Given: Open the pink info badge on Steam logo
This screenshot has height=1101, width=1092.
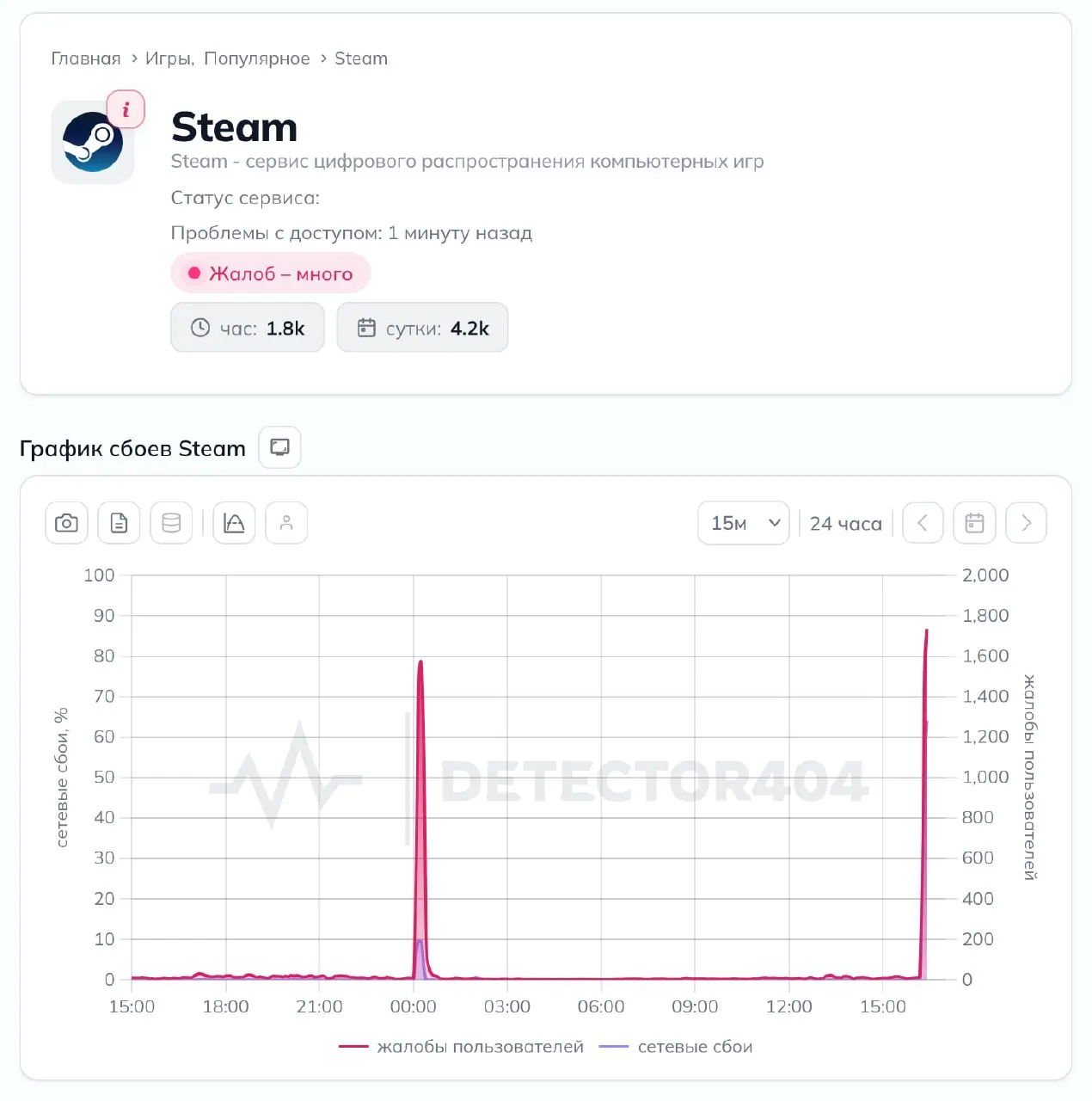Looking at the screenshot, I should [126, 109].
